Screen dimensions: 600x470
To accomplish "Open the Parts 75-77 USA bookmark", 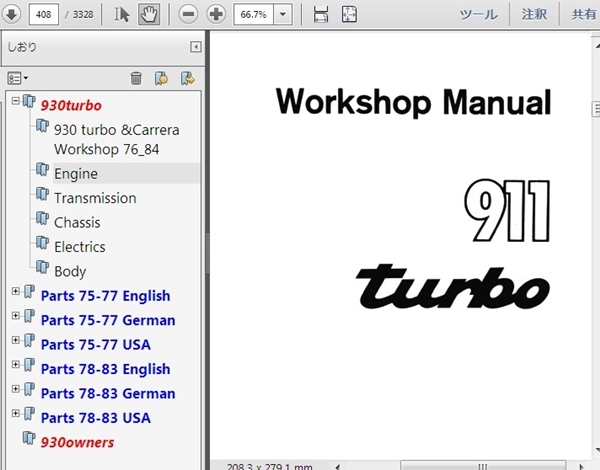I will (x=96, y=345).
